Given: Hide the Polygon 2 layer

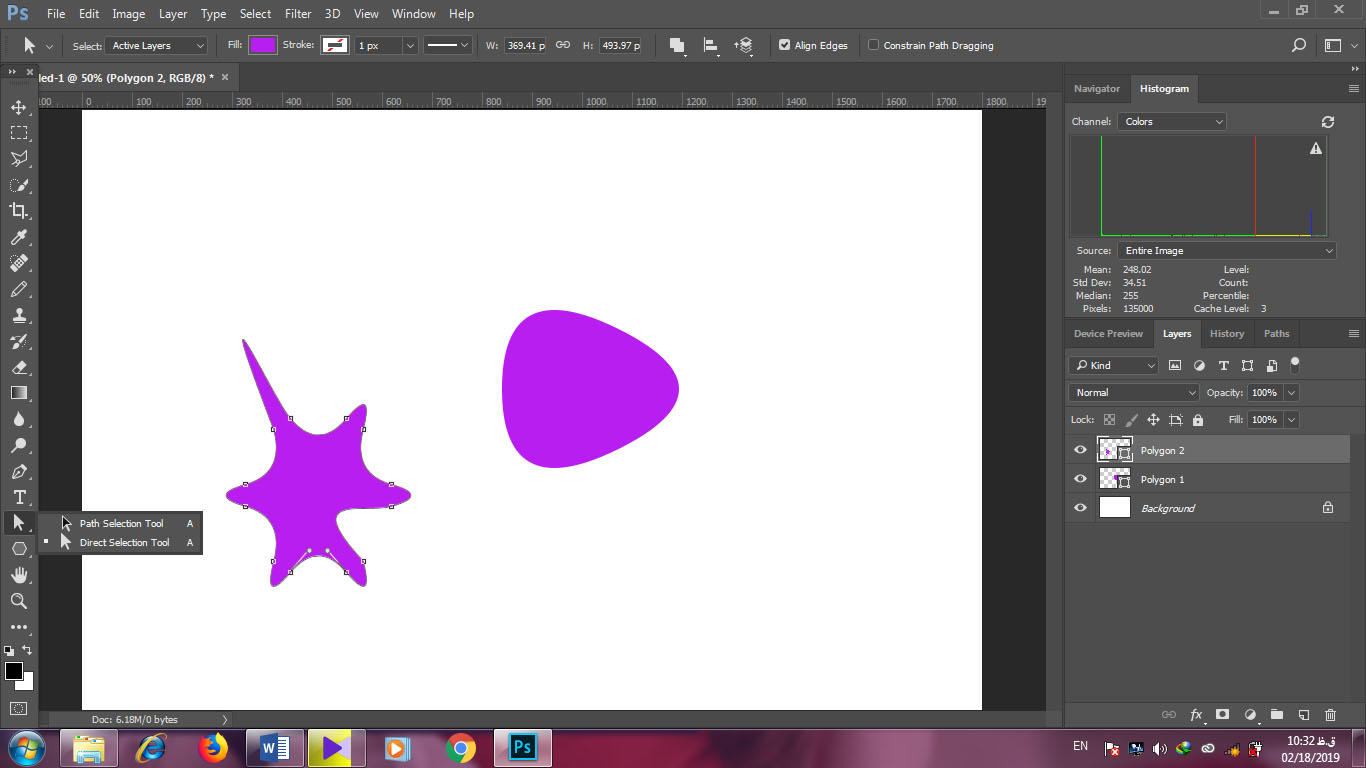Looking at the screenshot, I should coord(1080,450).
